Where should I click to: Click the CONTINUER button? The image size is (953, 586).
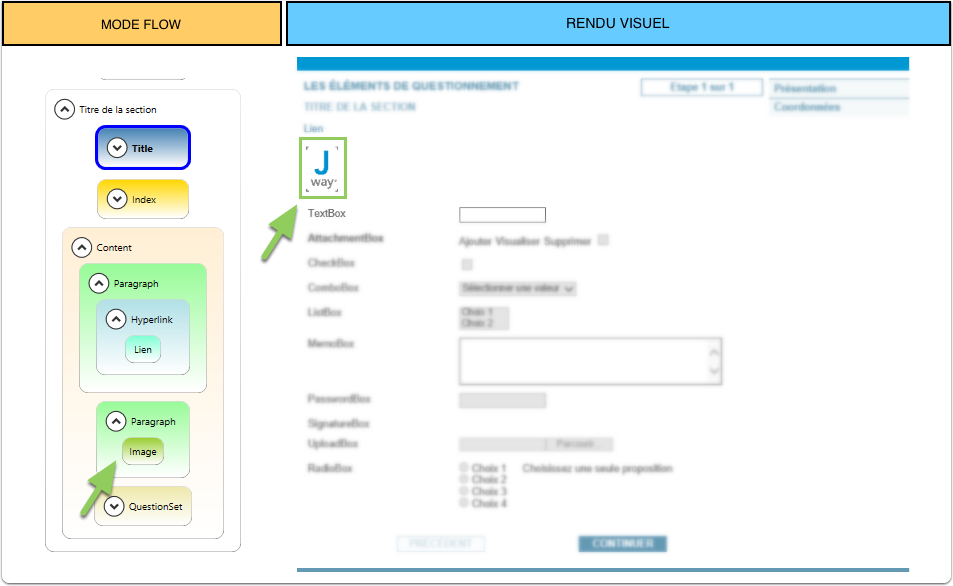(x=622, y=544)
